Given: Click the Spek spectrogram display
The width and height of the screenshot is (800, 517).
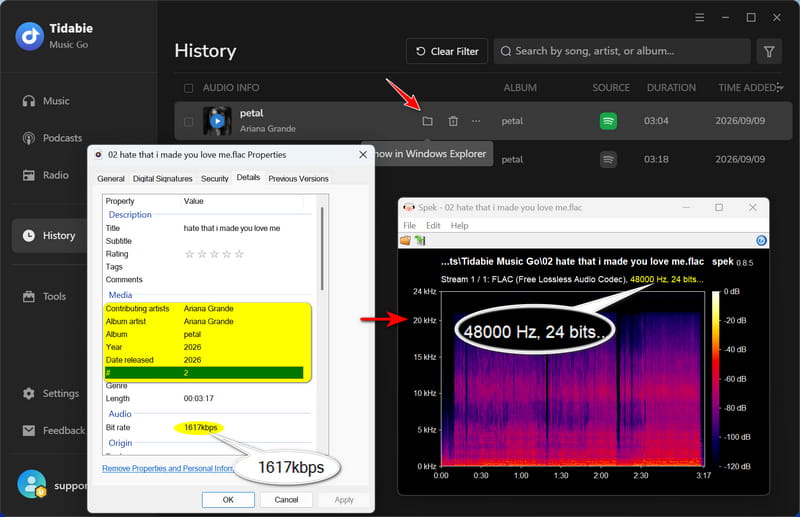Looking at the screenshot, I should pyautogui.click(x=572, y=378).
